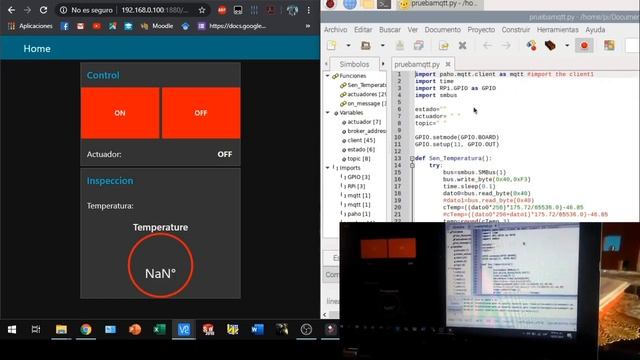Click the Save all icon

418,45
